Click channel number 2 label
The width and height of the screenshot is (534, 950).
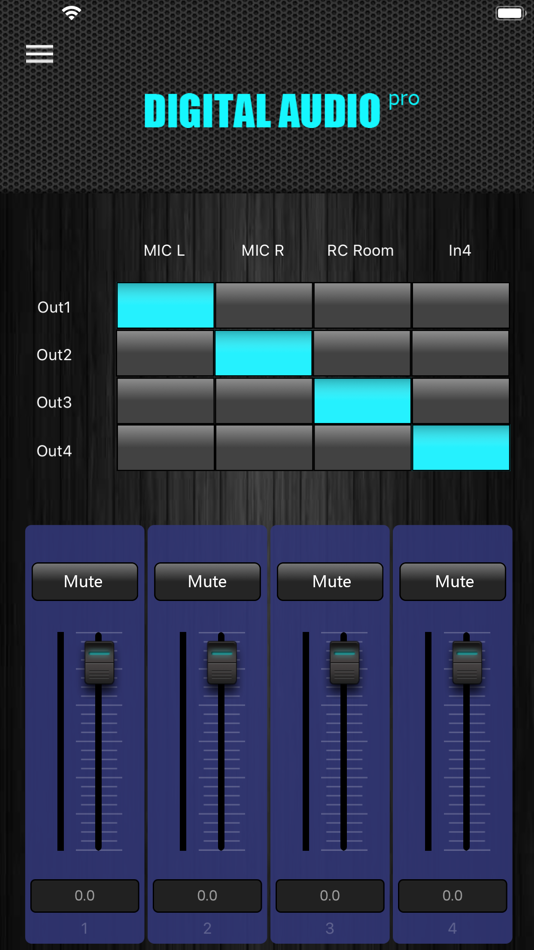[207, 928]
